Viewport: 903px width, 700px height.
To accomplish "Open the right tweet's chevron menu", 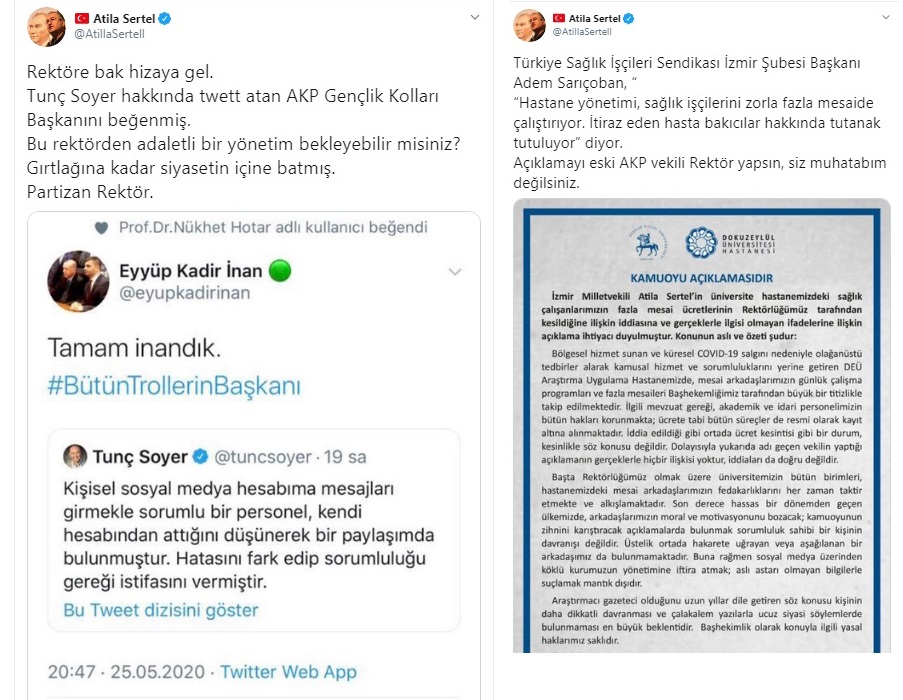I will coord(886,17).
